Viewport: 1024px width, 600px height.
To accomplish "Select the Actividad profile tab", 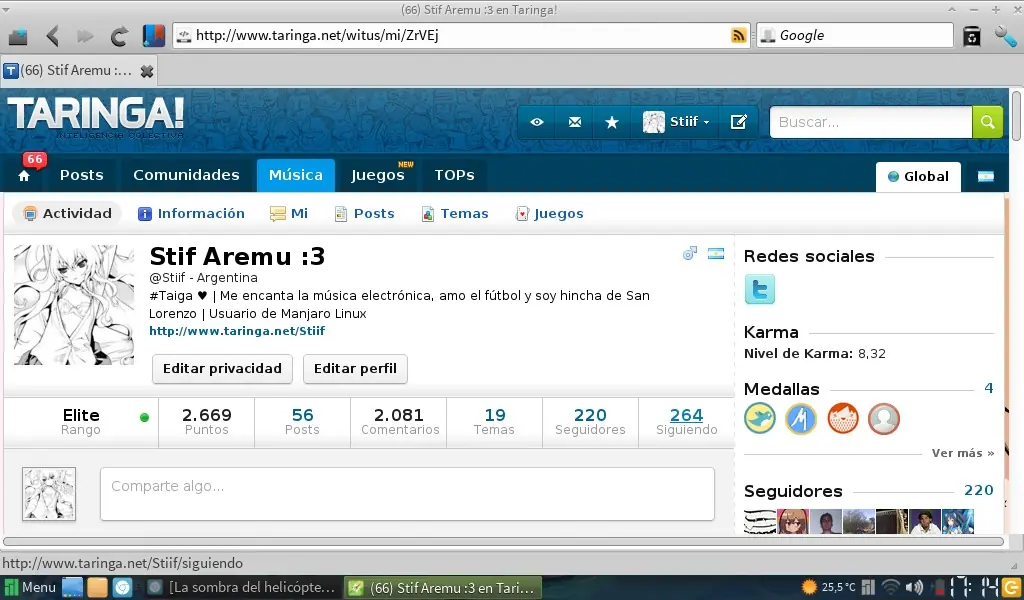I will [x=67, y=213].
